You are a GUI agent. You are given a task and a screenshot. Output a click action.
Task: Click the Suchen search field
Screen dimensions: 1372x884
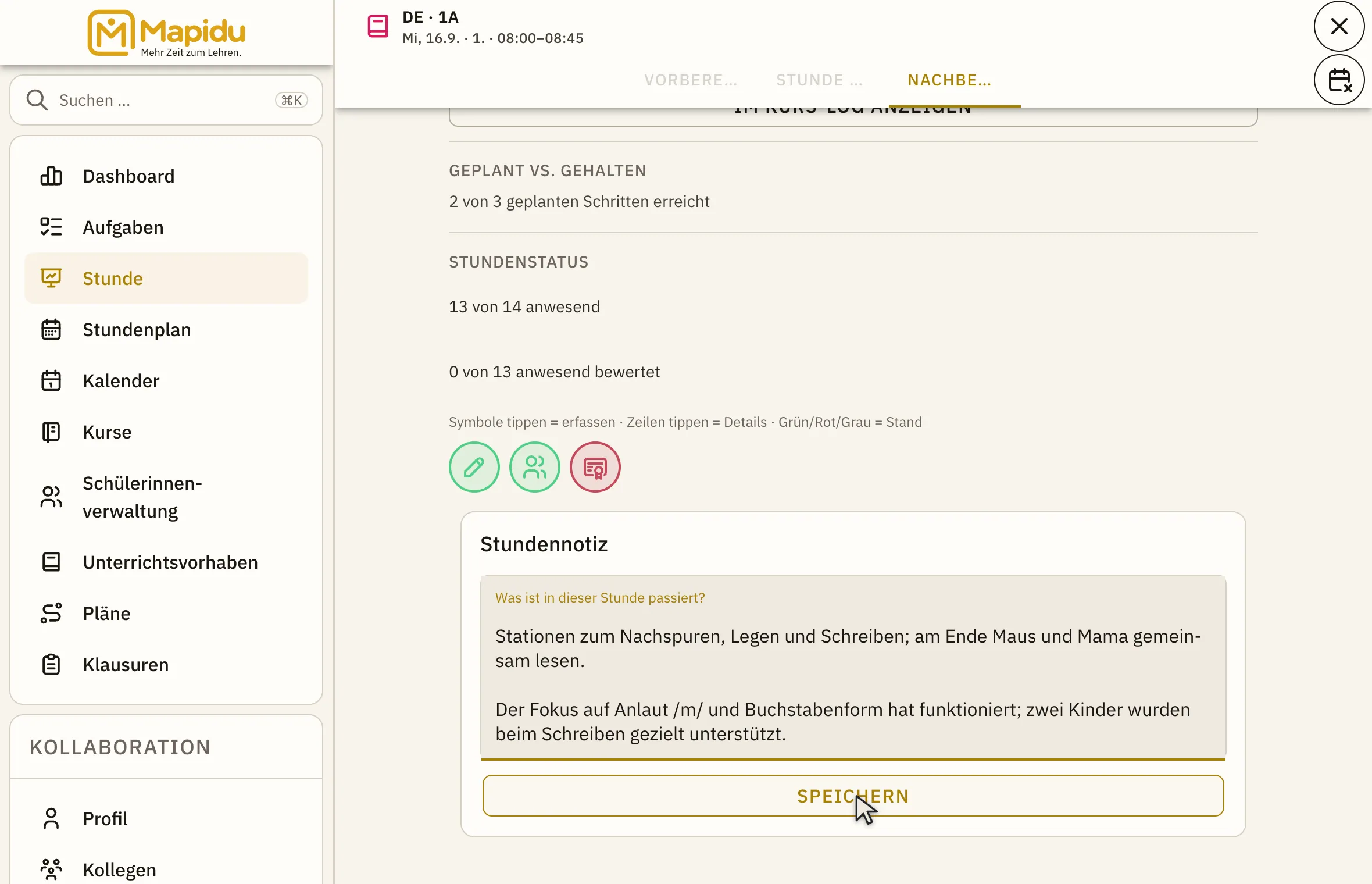pos(166,100)
